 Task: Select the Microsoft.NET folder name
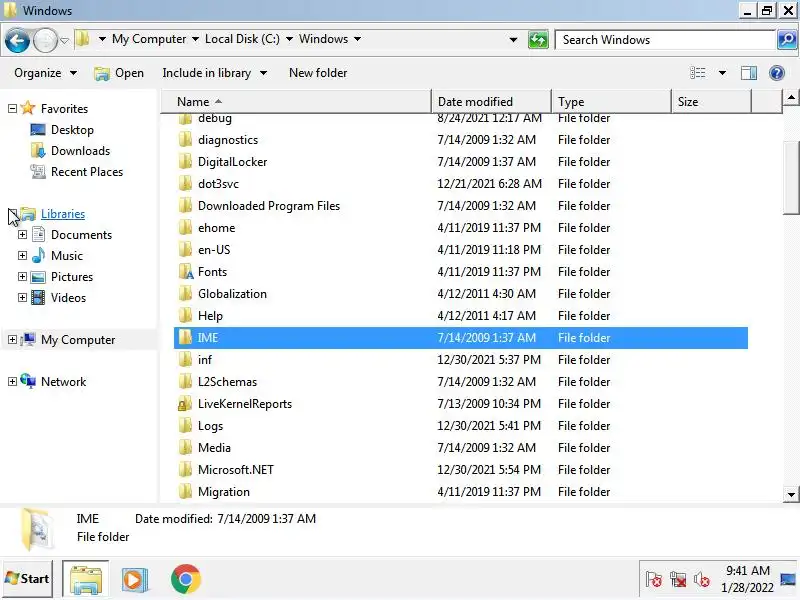(x=236, y=470)
